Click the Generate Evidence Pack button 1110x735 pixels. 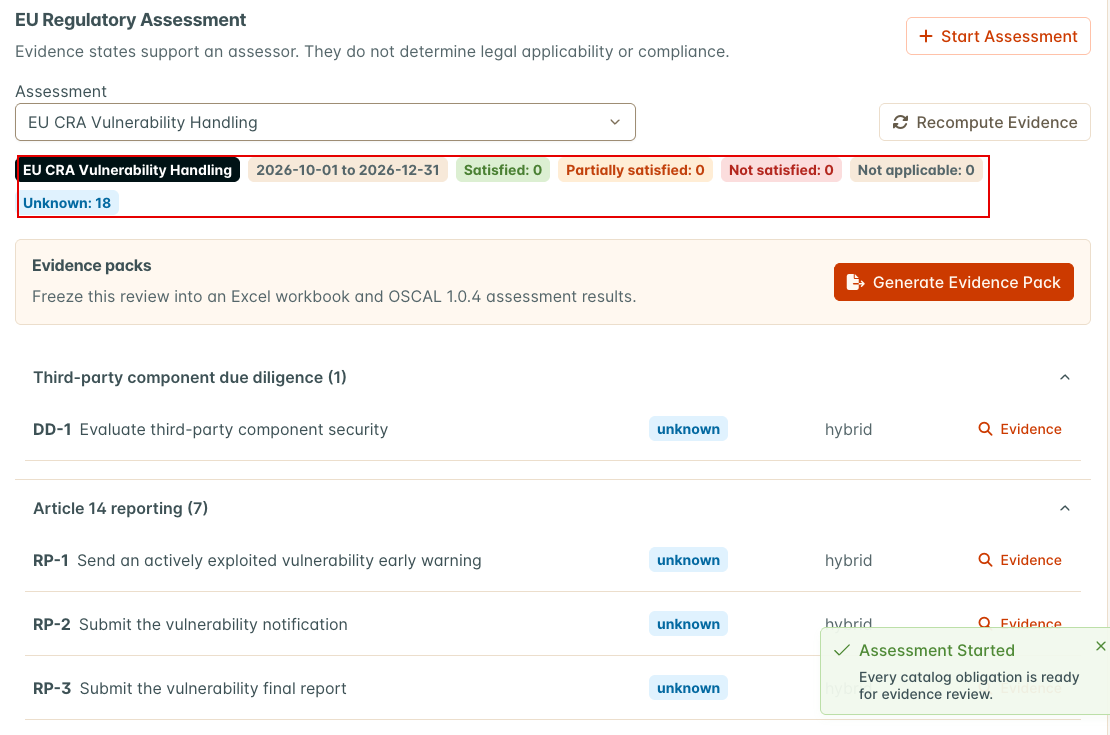(x=954, y=283)
